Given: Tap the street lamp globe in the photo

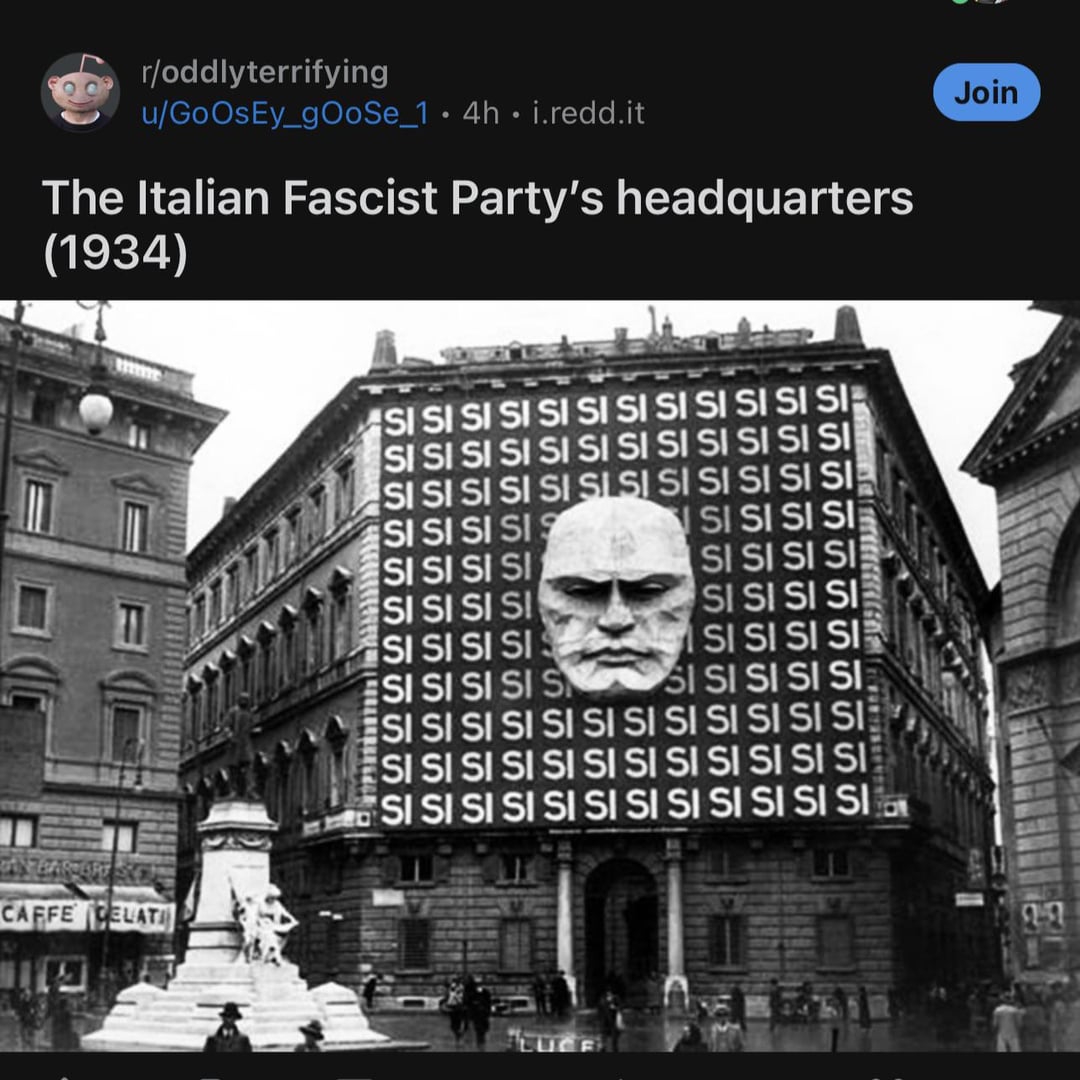Looking at the screenshot, I should click(x=96, y=409).
